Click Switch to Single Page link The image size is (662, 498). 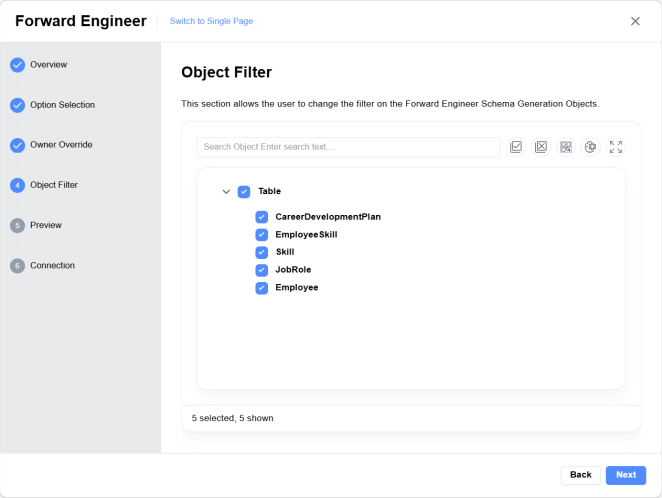pyautogui.click(x=211, y=21)
